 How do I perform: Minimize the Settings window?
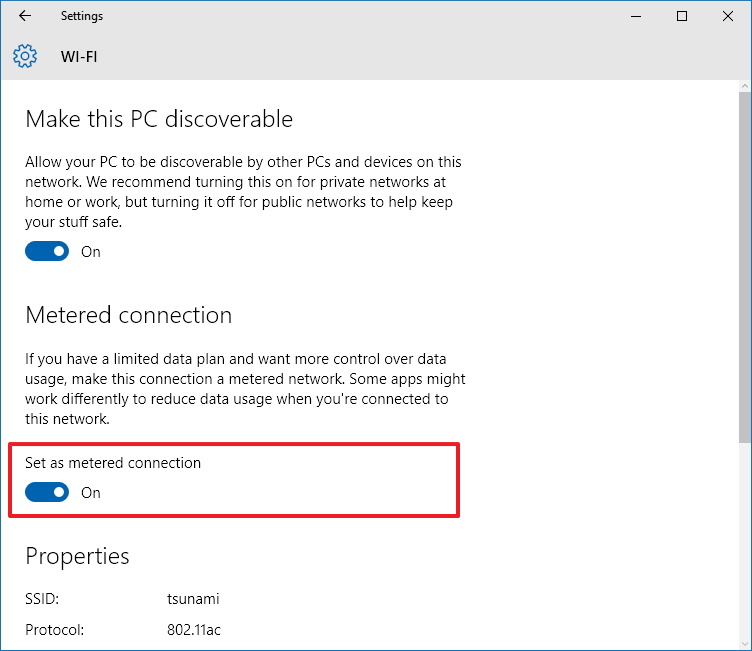(x=636, y=16)
